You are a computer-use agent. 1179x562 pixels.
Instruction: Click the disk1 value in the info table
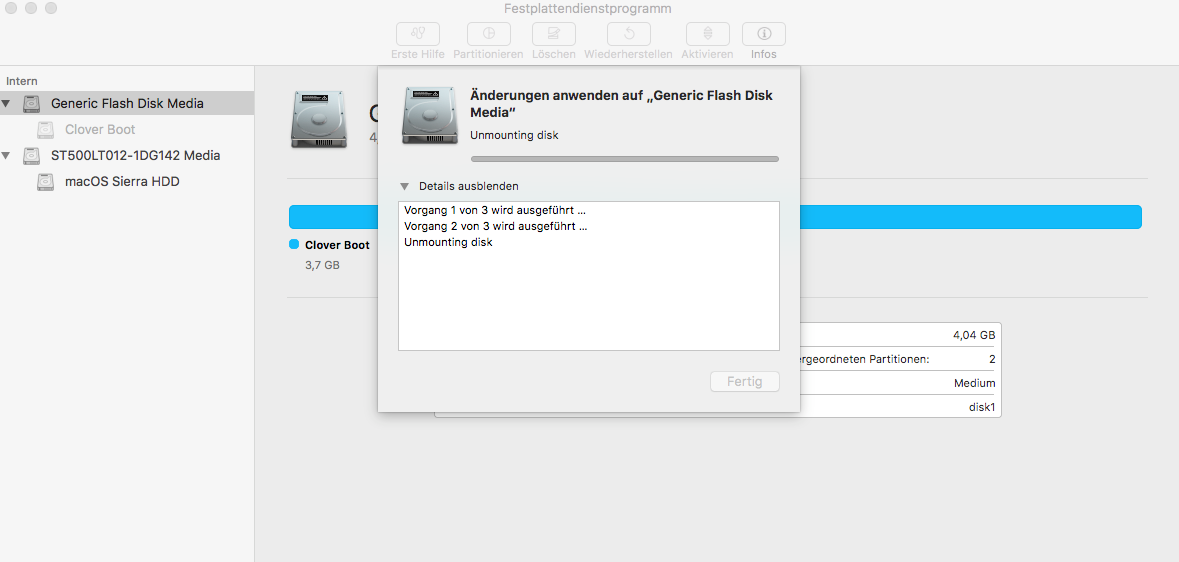pos(982,406)
